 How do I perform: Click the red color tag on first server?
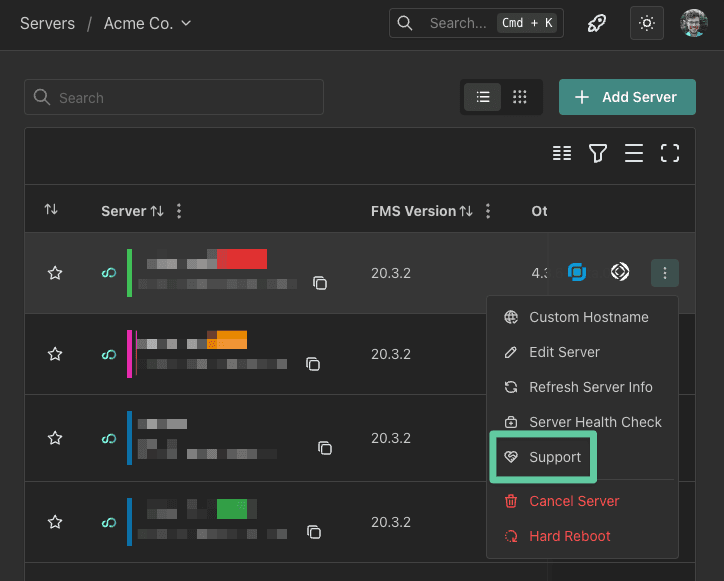pyautogui.click(x=242, y=260)
